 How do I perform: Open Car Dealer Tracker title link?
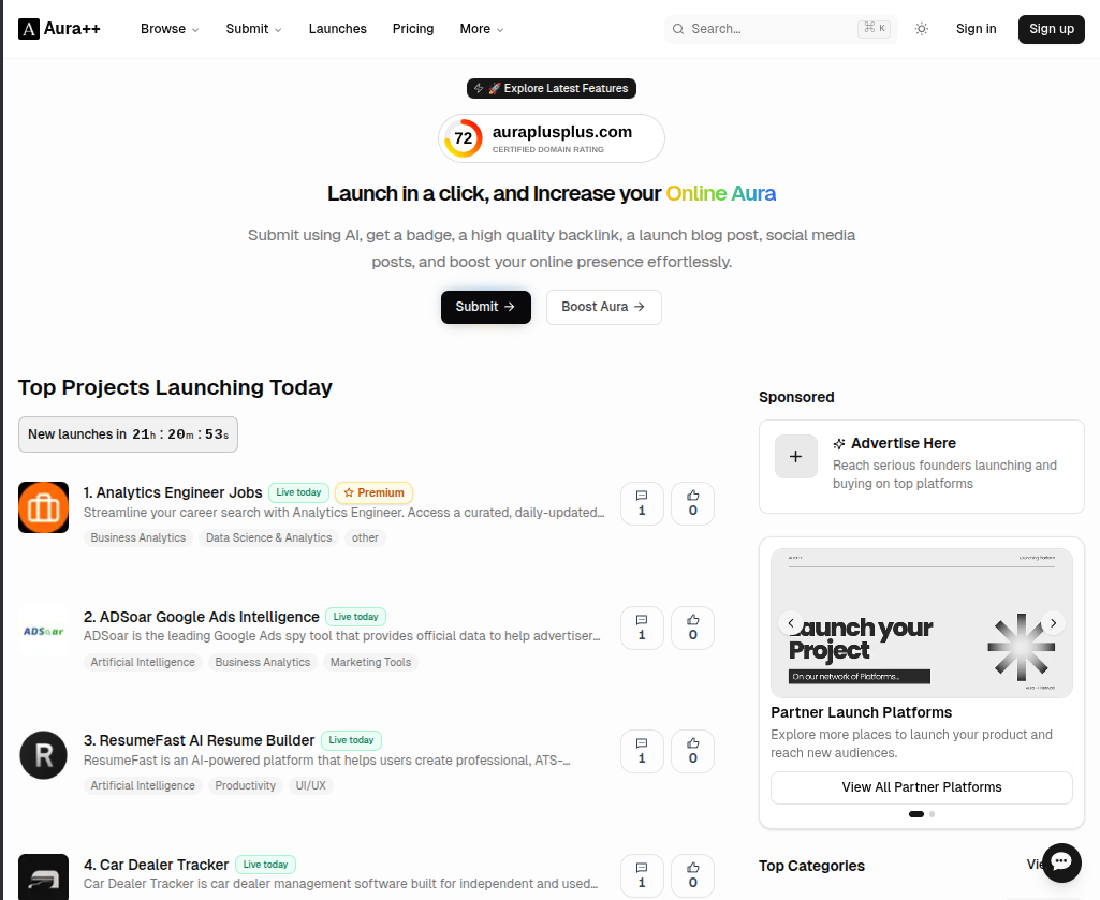pyautogui.click(x=156, y=864)
